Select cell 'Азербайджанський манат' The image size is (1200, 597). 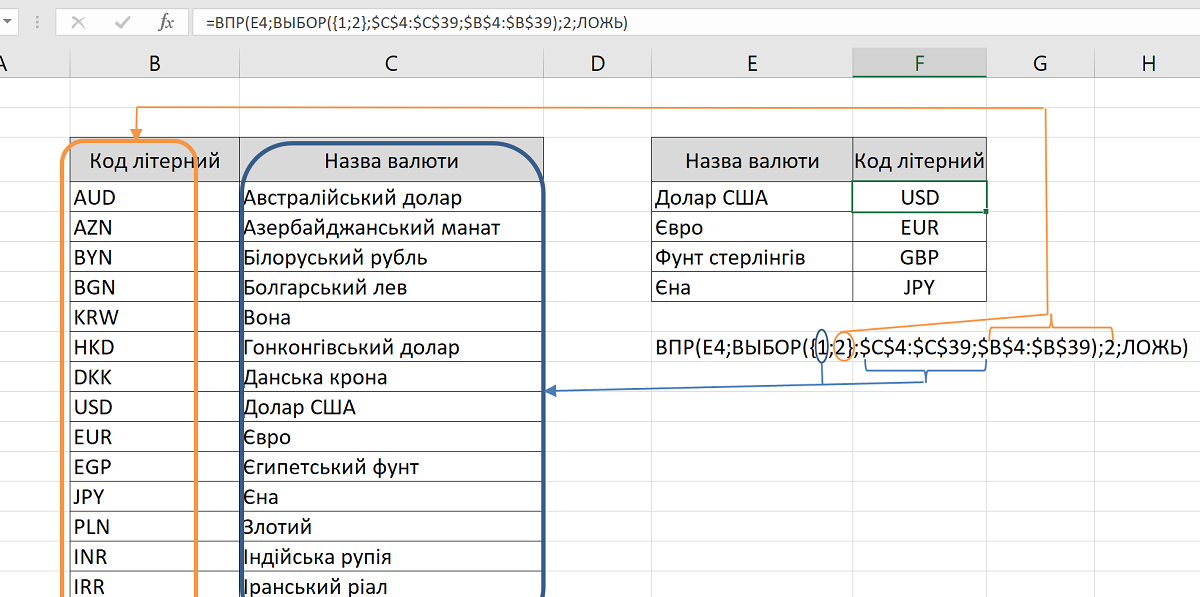point(391,227)
